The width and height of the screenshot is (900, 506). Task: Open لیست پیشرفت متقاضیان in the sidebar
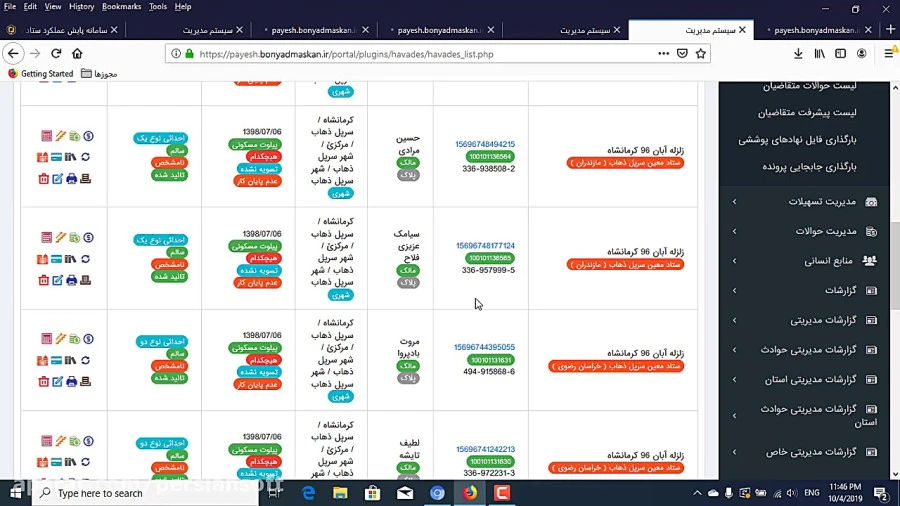pyautogui.click(x=806, y=113)
